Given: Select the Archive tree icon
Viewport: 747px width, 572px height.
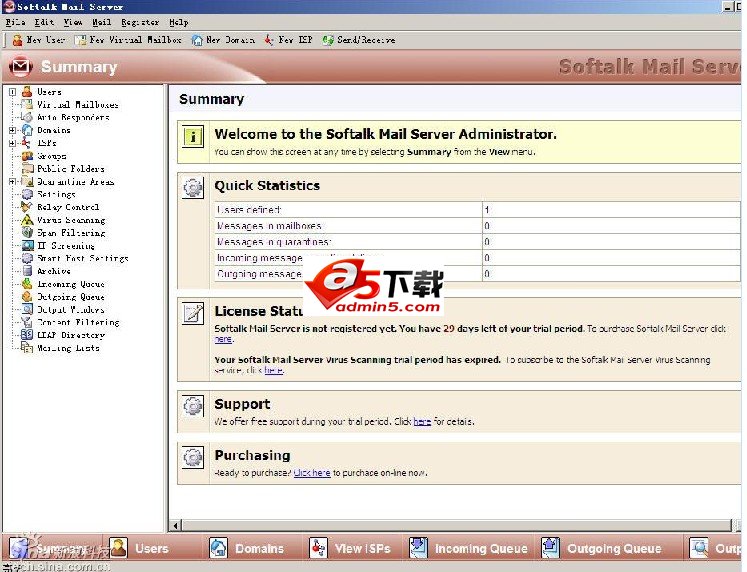Looking at the screenshot, I should pyautogui.click(x=27, y=271).
